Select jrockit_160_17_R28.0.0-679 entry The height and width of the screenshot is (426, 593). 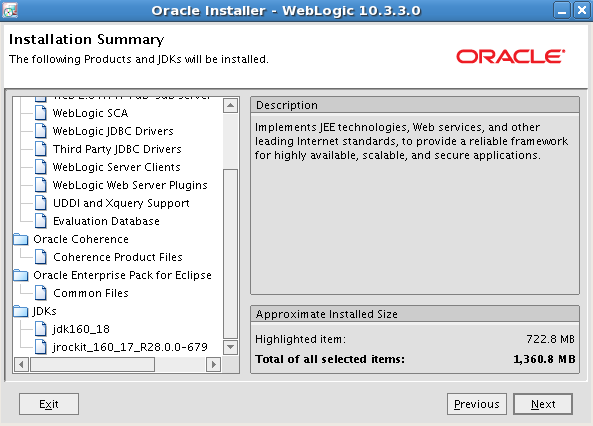point(130,347)
